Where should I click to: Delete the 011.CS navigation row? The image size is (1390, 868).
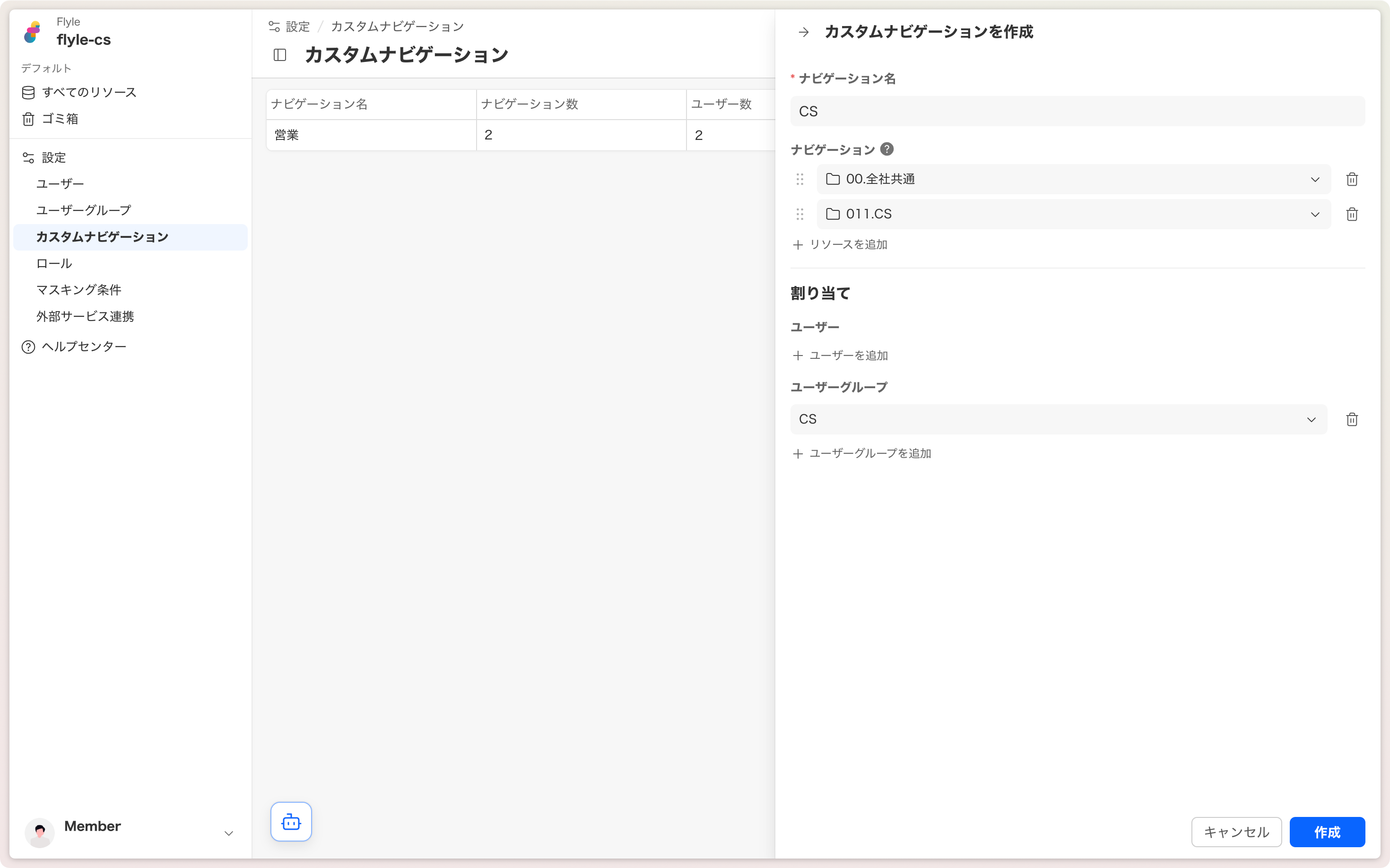click(x=1352, y=214)
